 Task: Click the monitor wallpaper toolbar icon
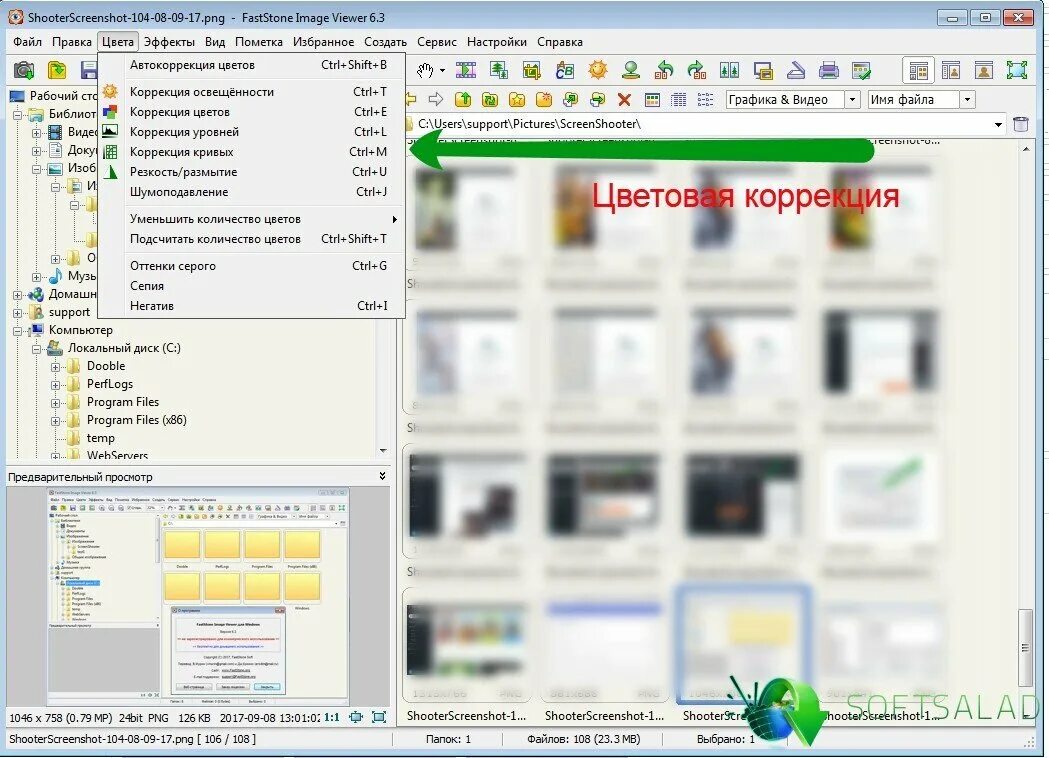click(763, 70)
